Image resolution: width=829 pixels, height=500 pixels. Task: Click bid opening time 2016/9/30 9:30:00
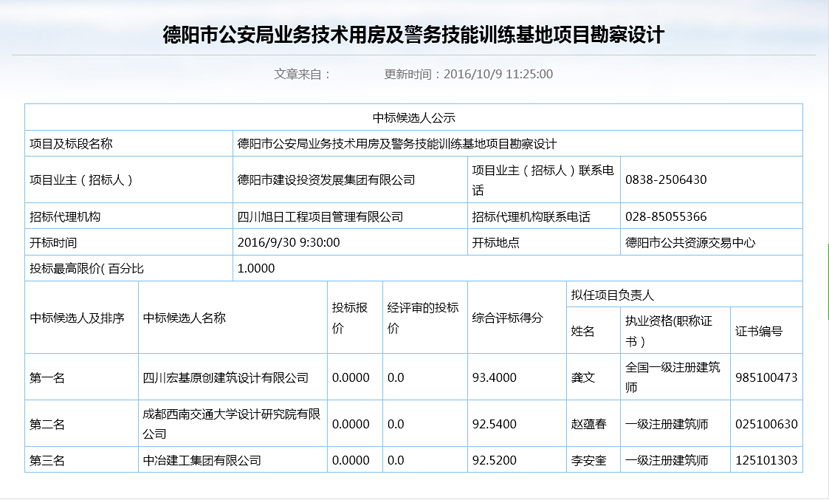(289, 242)
